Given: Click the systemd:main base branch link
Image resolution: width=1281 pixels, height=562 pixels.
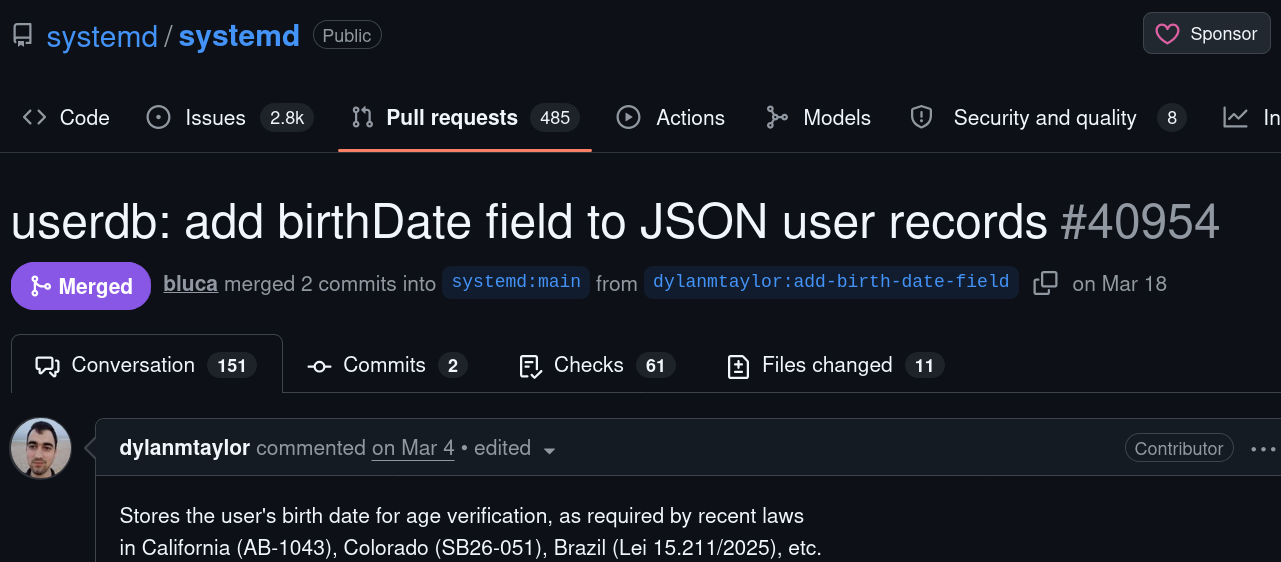Looking at the screenshot, I should [x=516, y=283].
